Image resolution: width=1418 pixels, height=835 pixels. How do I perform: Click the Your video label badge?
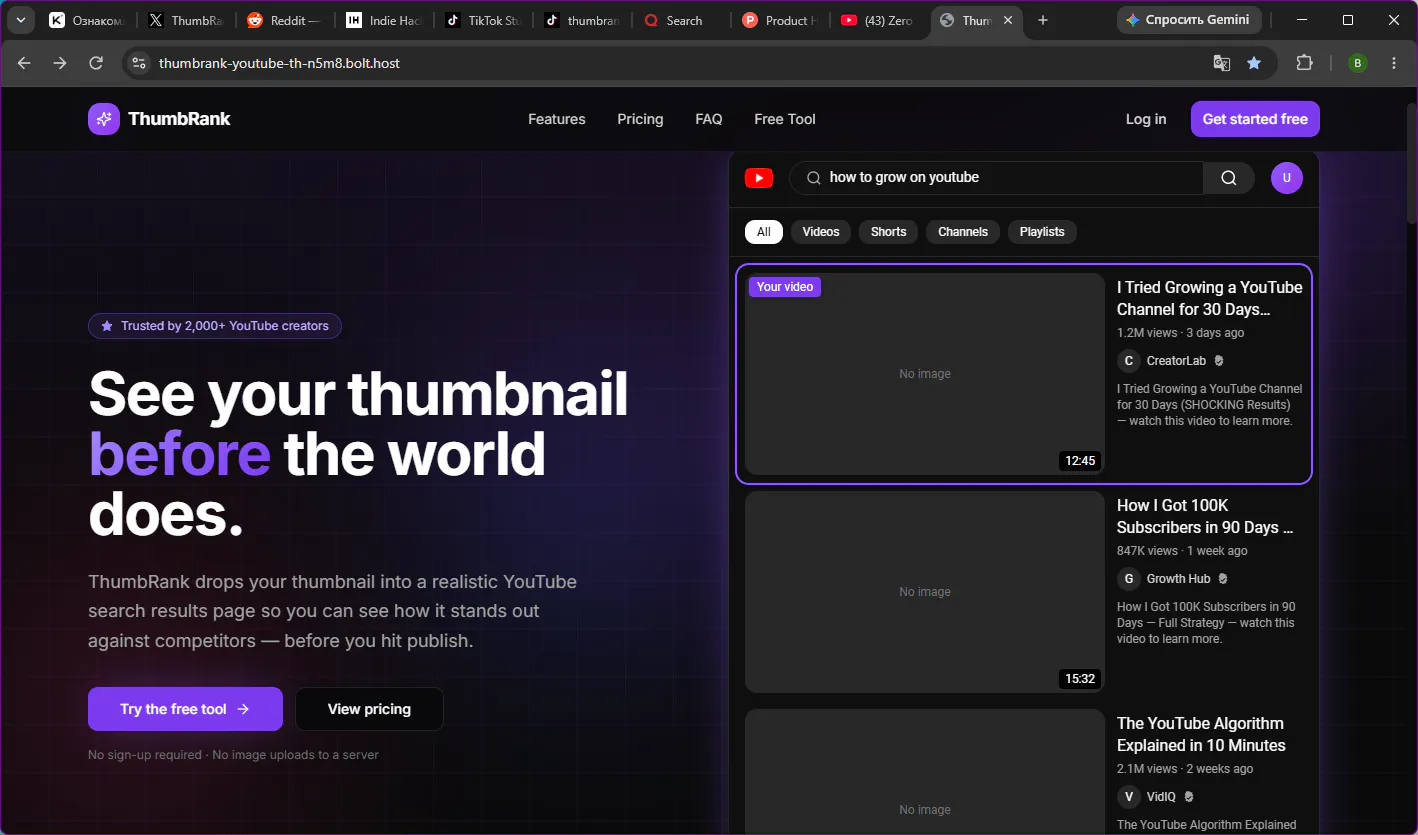tap(785, 287)
